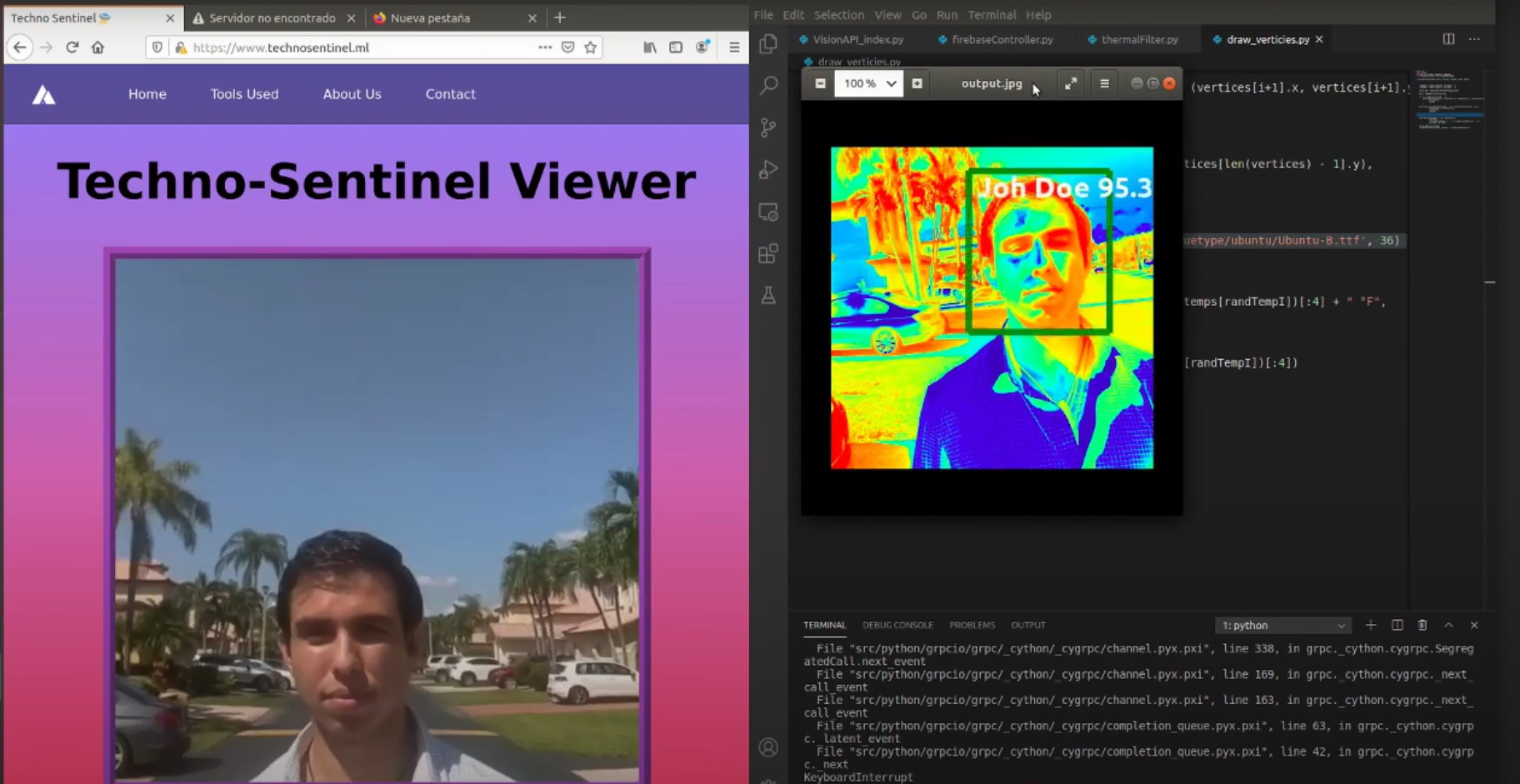1520x784 pixels.
Task: Open the Selection menu
Action: pos(839,15)
